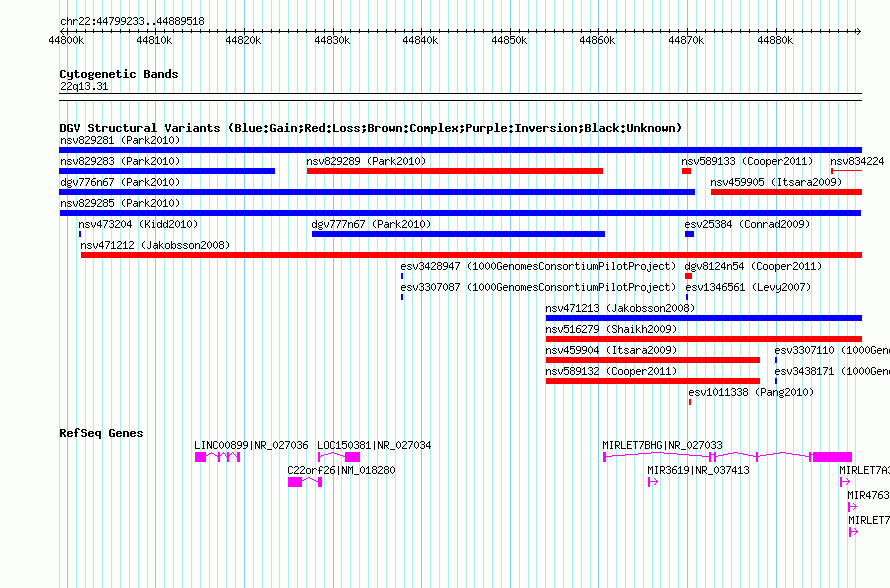Click the red nsv829289 (Park2010) loss bar
Screen dimensions: 890x588
pyautogui.click(x=455, y=171)
